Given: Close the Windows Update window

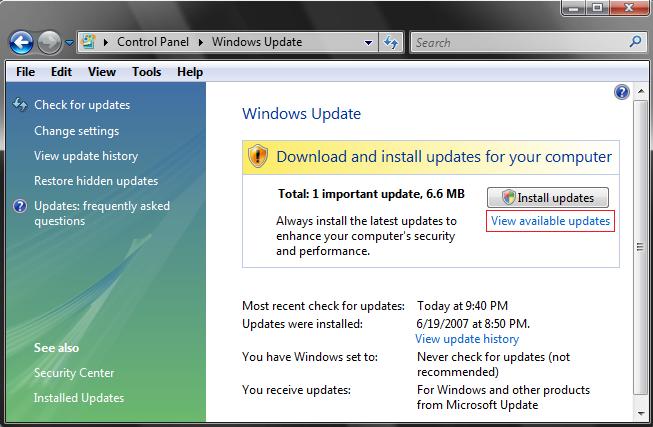Looking at the screenshot, I should 629,7.
